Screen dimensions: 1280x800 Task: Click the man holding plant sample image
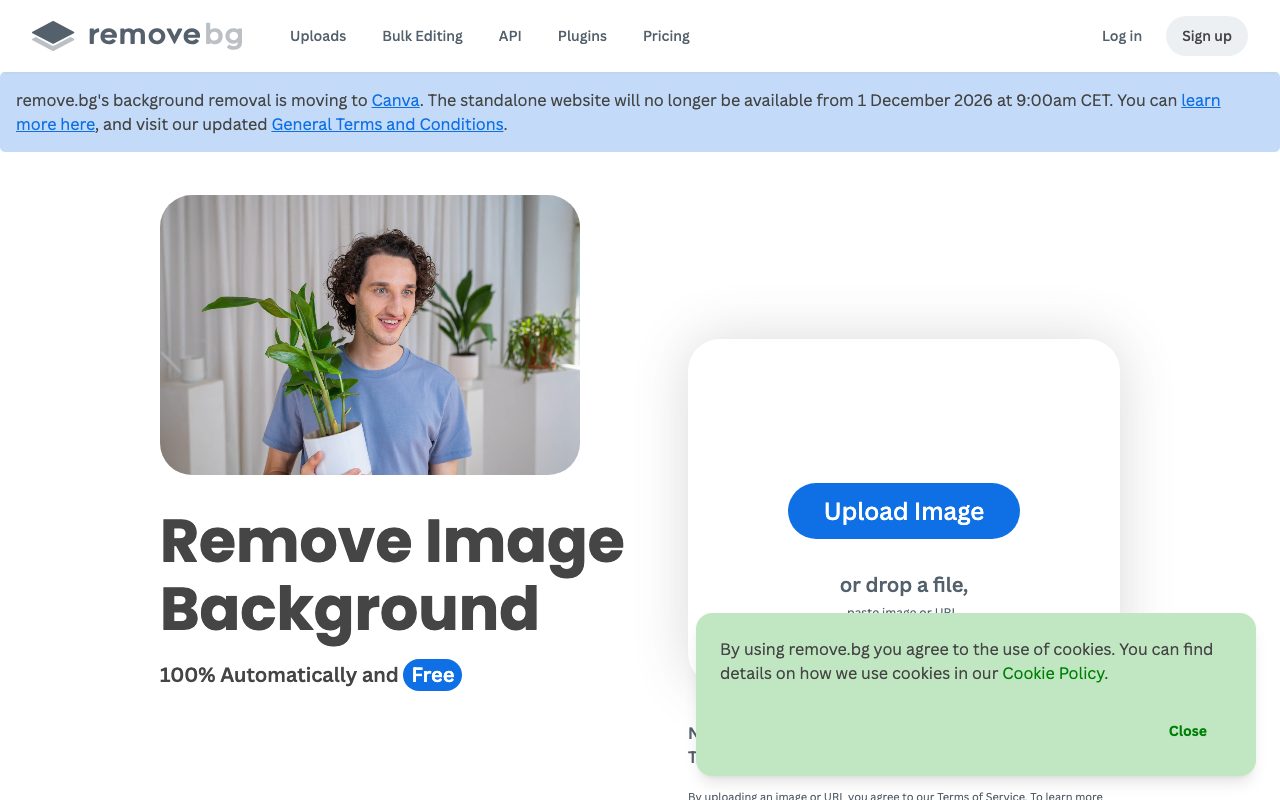370,335
